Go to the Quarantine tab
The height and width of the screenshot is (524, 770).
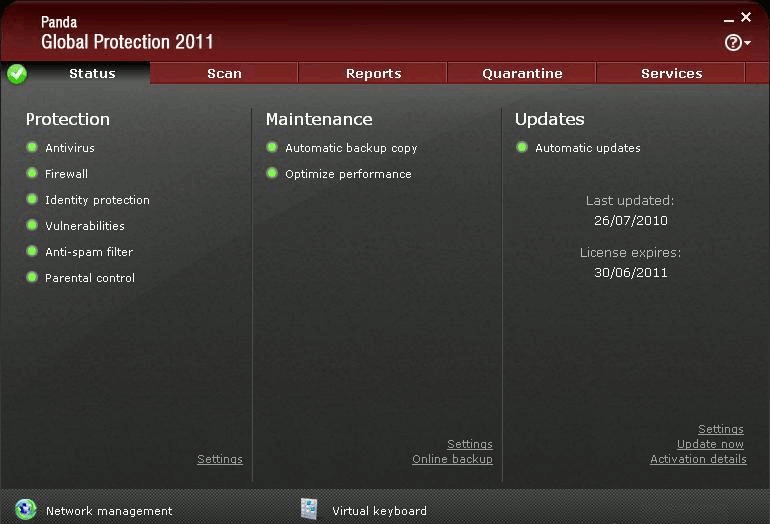522,74
